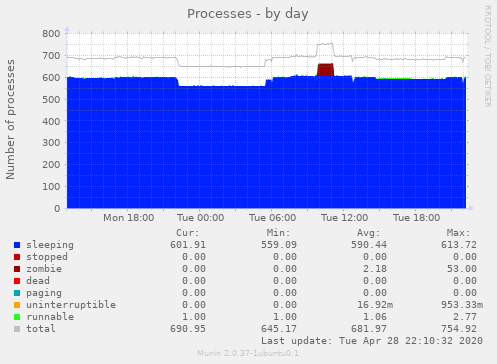The image size is (497, 364).
Task: Select the dark red zombie legend swatch
Action: pos(17,269)
